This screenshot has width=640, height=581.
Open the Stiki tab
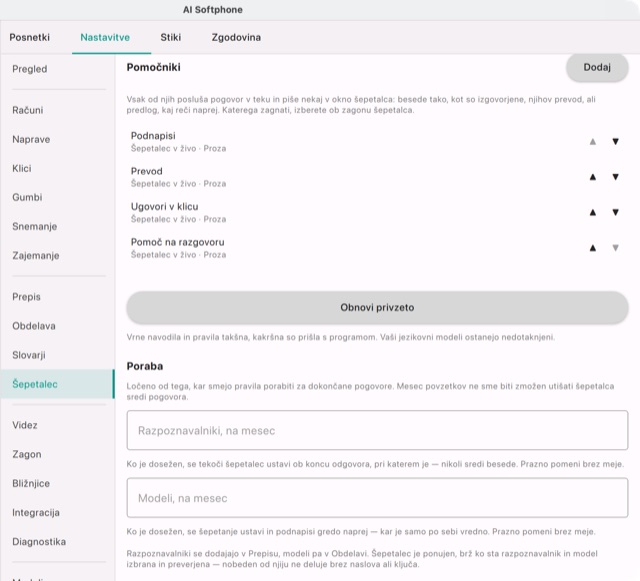tap(171, 37)
